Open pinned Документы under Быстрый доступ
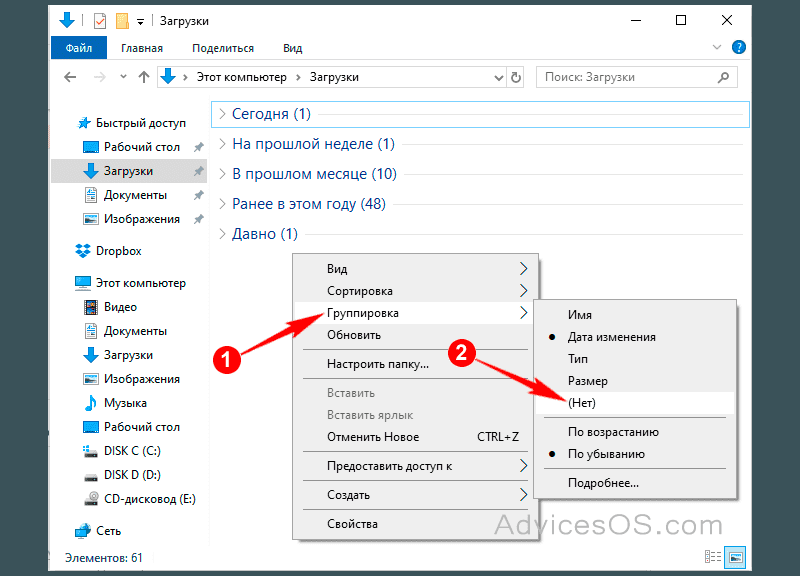Screen dimensions: 800x576 pyautogui.click(x=125, y=195)
